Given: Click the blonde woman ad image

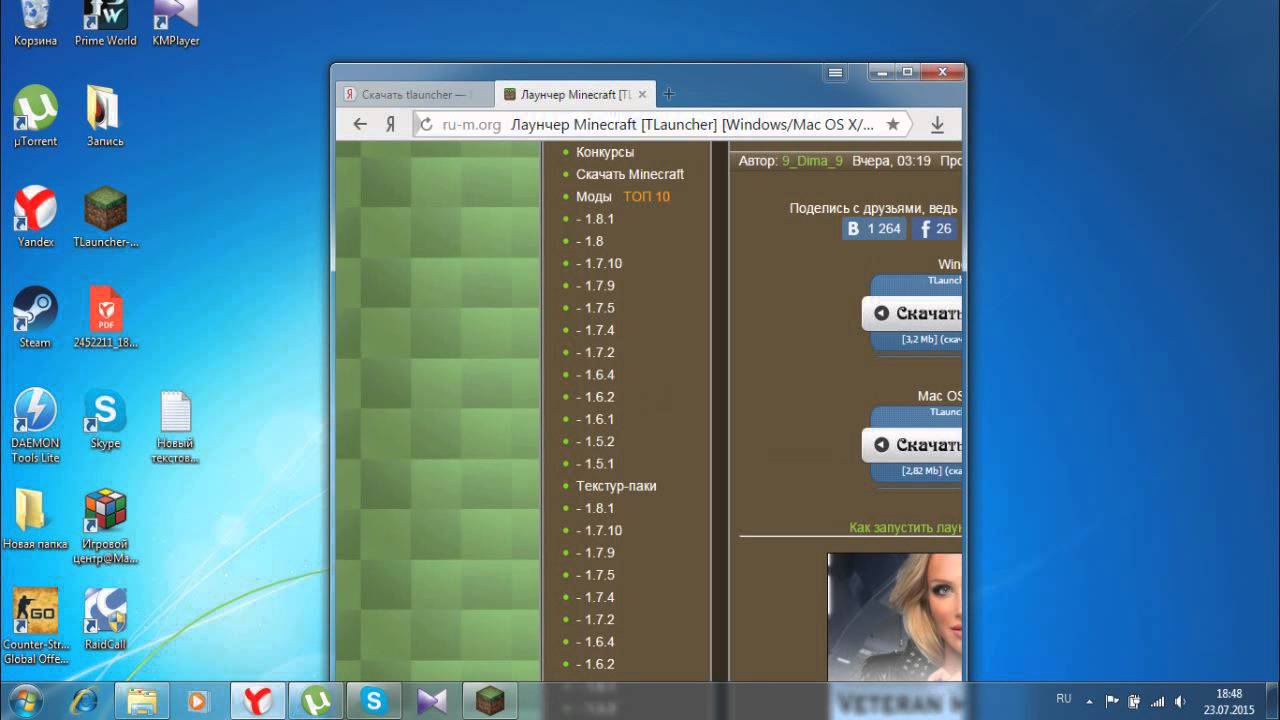Looking at the screenshot, I should tap(894, 617).
